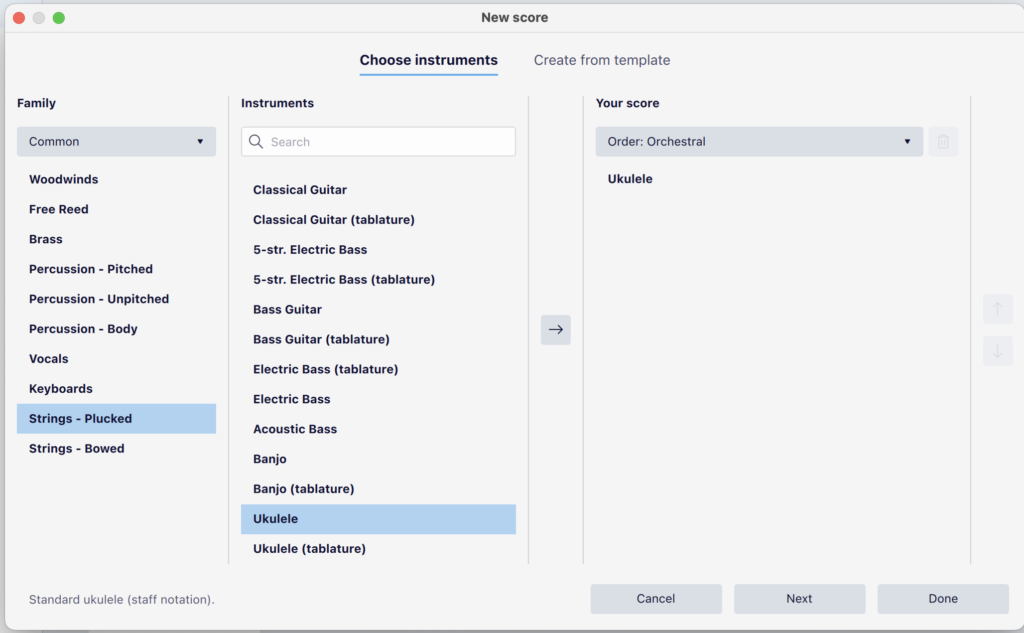Click the move instrument up arrow
The width and height of the screenshot is (1024, 633).
pos(997,309)
